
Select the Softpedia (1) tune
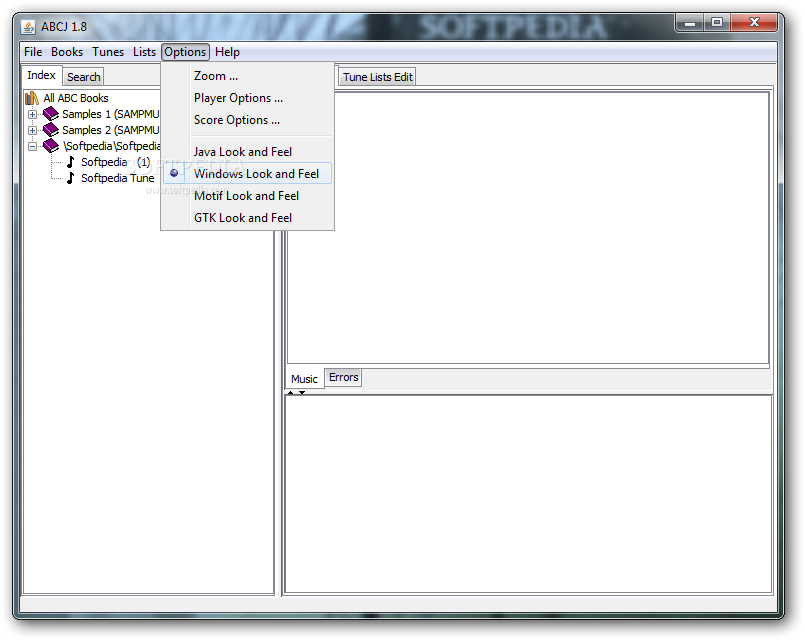click(116, 162)
